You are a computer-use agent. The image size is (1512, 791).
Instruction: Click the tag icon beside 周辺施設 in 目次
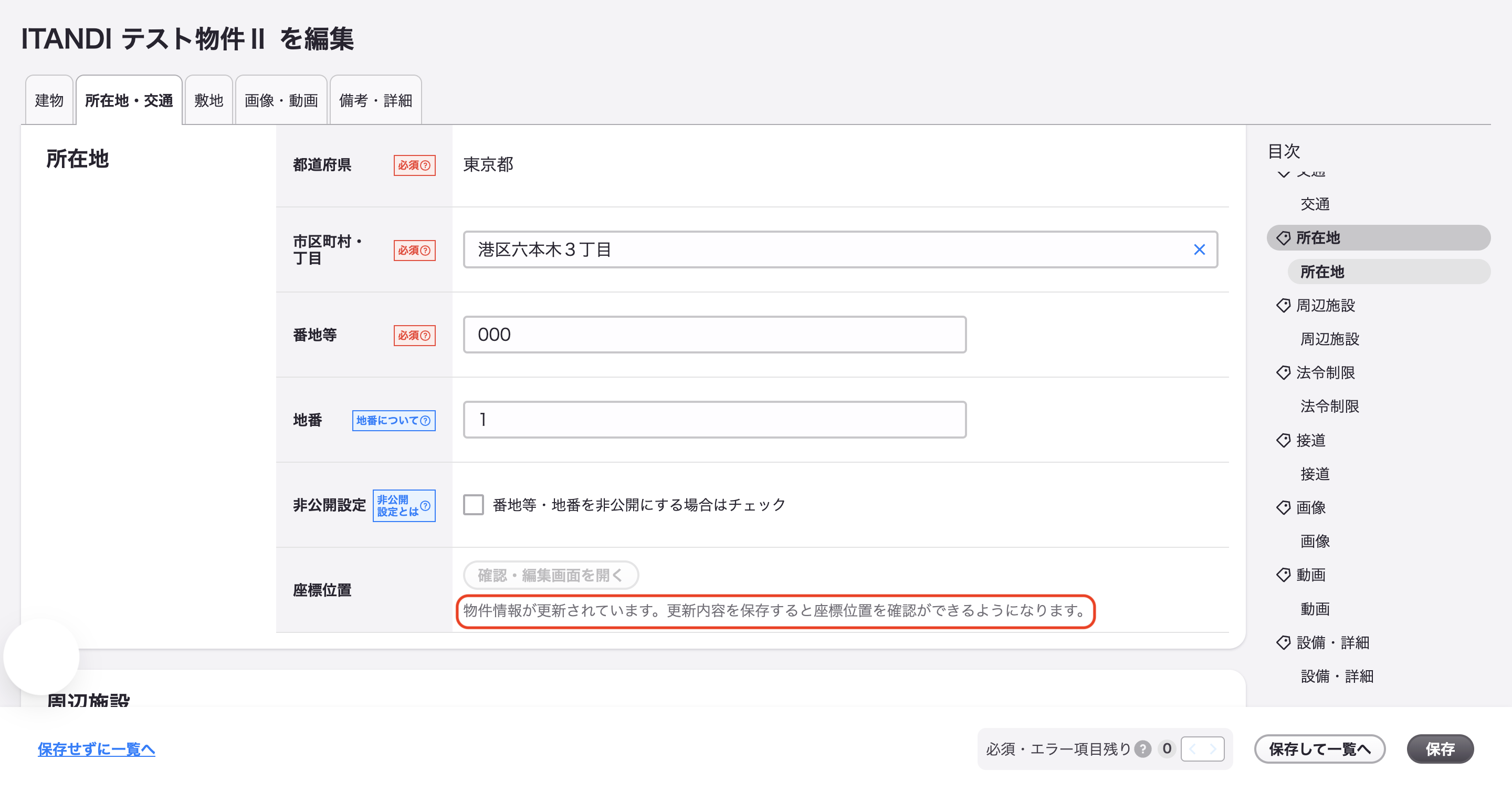(1283, 305)
